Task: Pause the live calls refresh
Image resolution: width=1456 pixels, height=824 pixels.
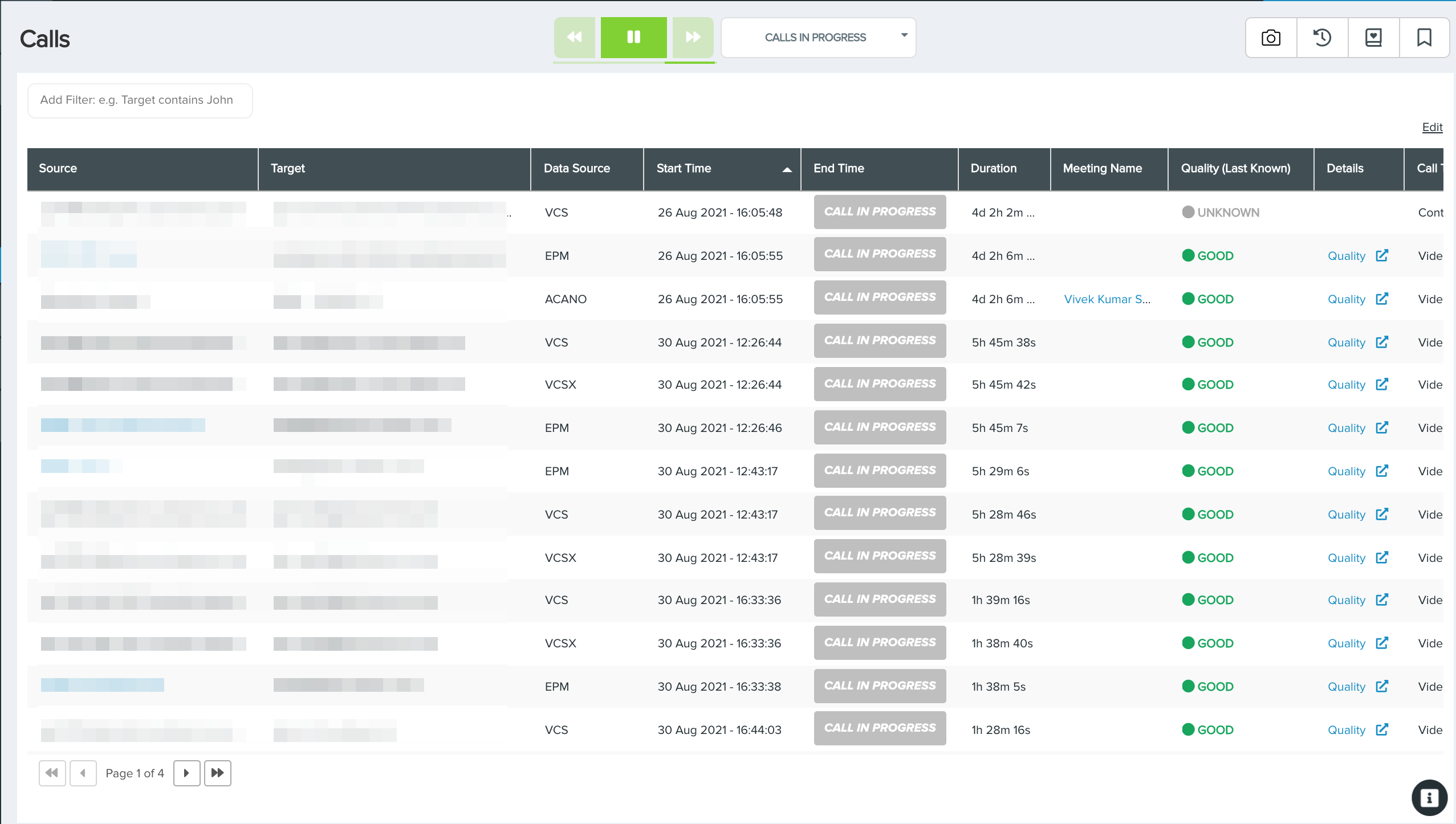Action: point(633,38)
